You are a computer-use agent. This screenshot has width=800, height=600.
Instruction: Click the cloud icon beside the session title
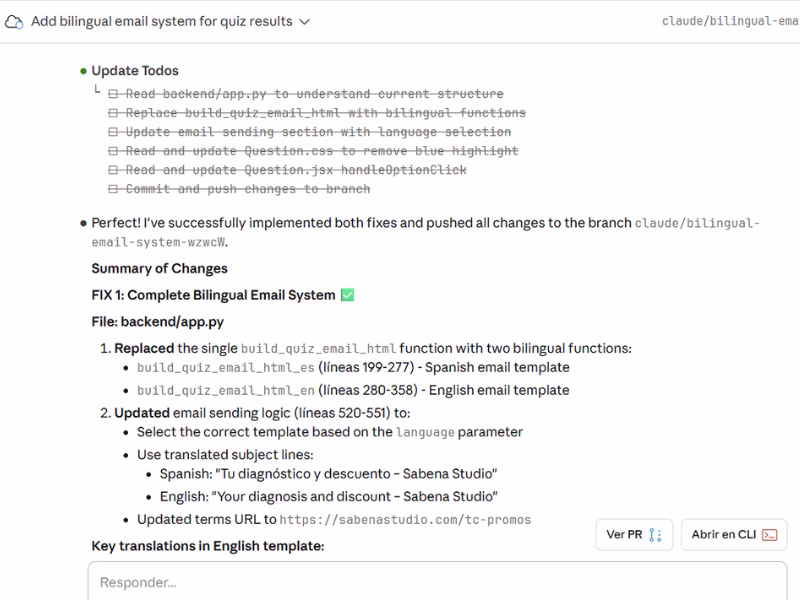pyautogui.click(x=15, y=21)
